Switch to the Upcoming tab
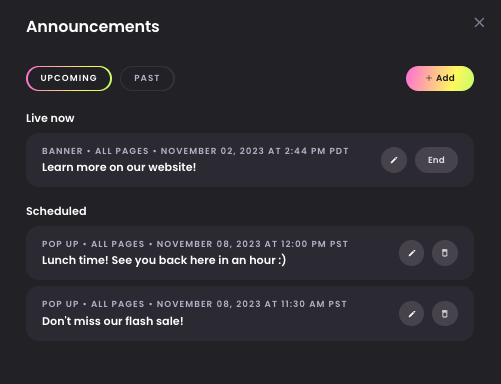501x384 pixels. [69, 78]
